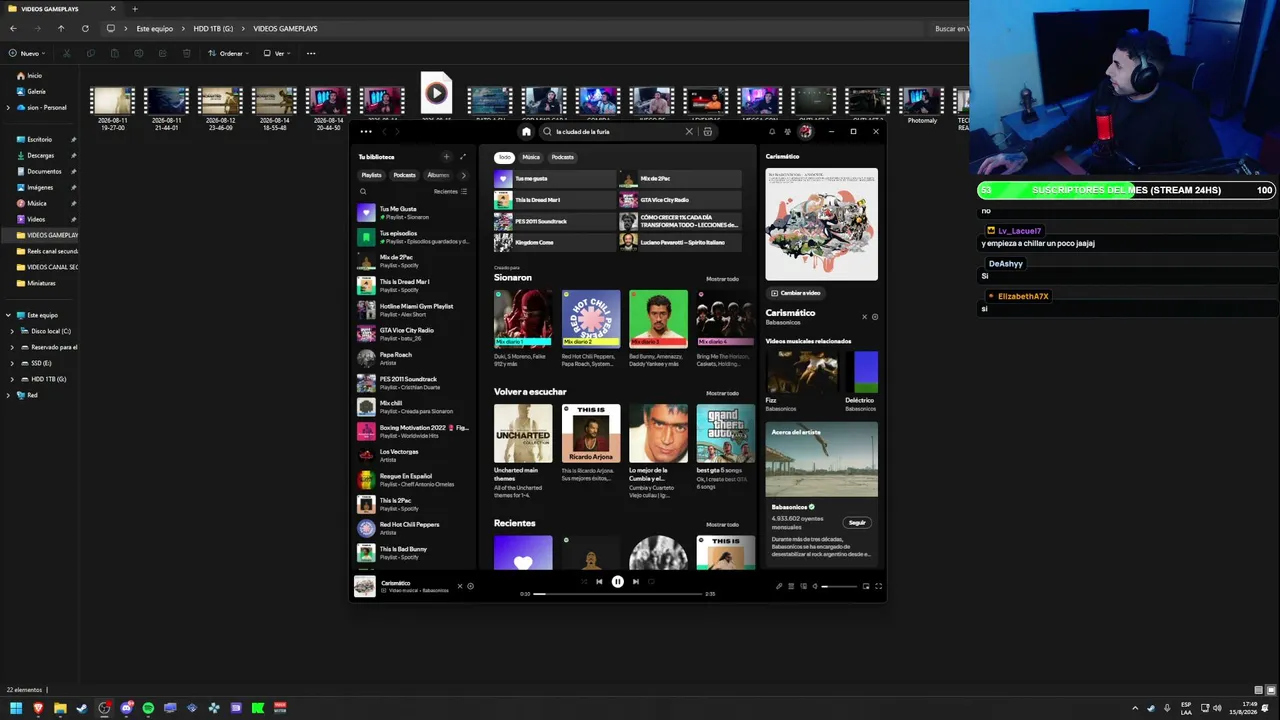Refresh the File Explorer folder view

tap(85, 29)
